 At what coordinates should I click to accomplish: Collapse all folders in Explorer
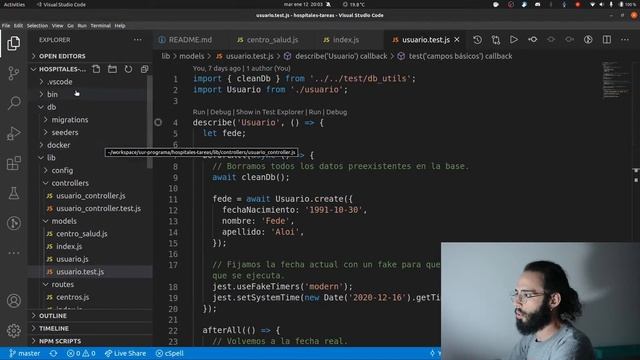(x=144, y=69)
